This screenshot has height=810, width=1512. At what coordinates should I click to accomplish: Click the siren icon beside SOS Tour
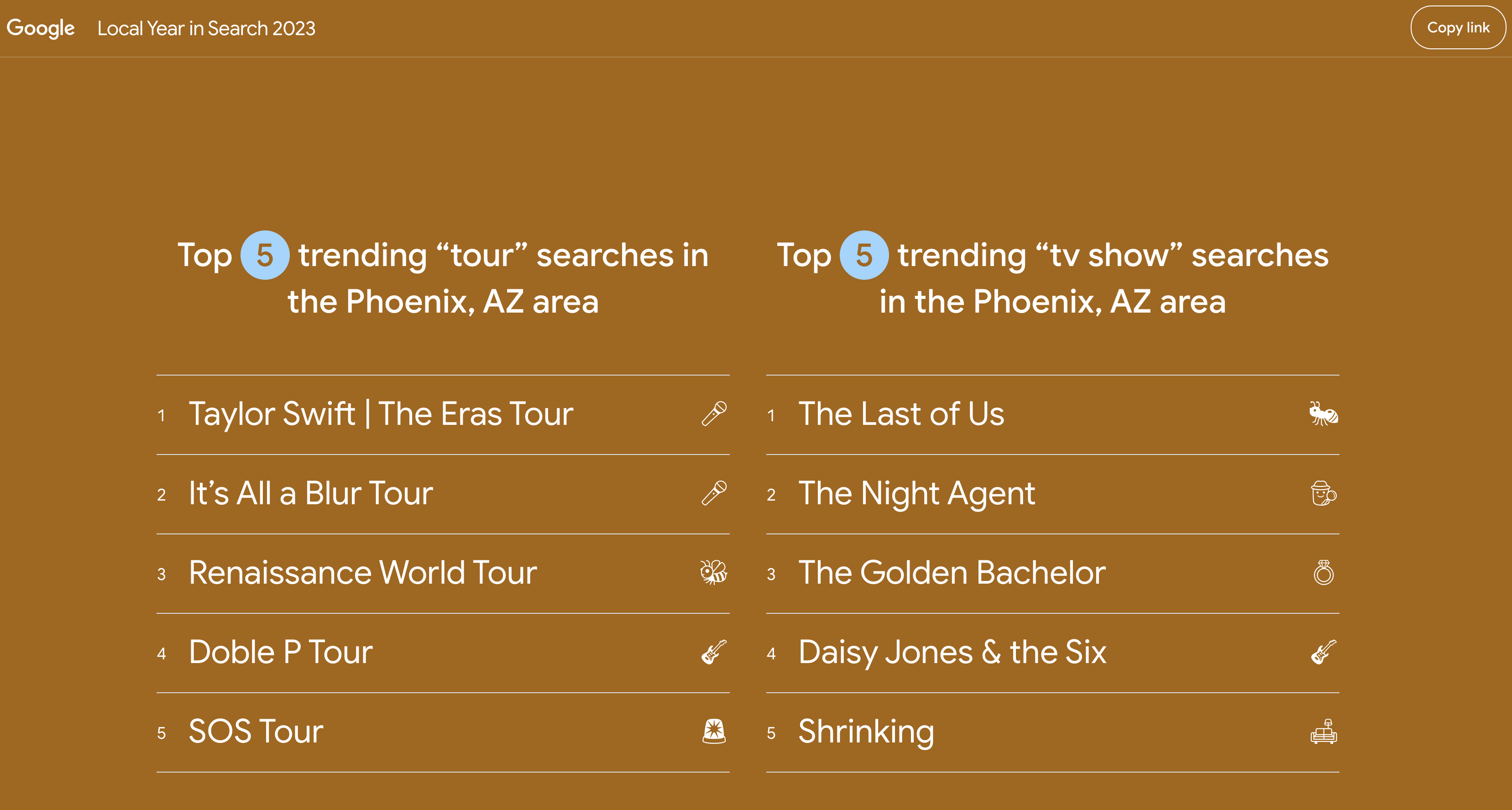[714, 732]
